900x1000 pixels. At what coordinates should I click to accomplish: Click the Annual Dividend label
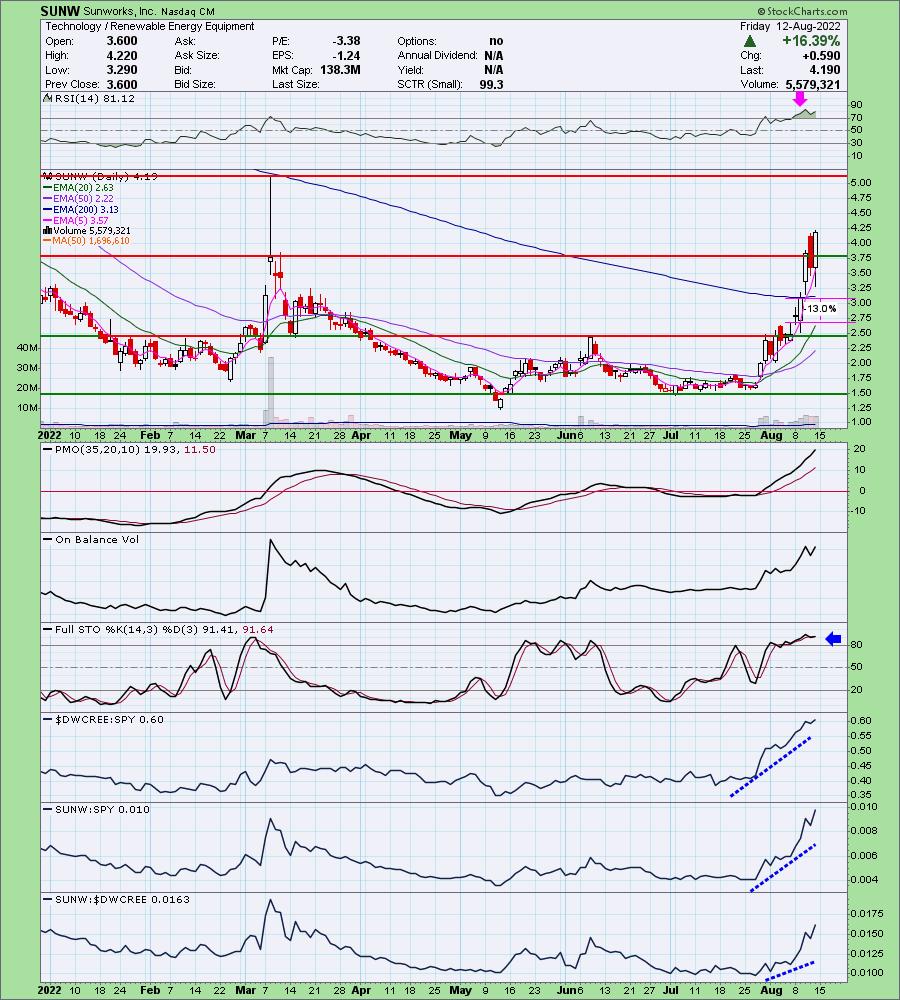[x=437, y=55]
